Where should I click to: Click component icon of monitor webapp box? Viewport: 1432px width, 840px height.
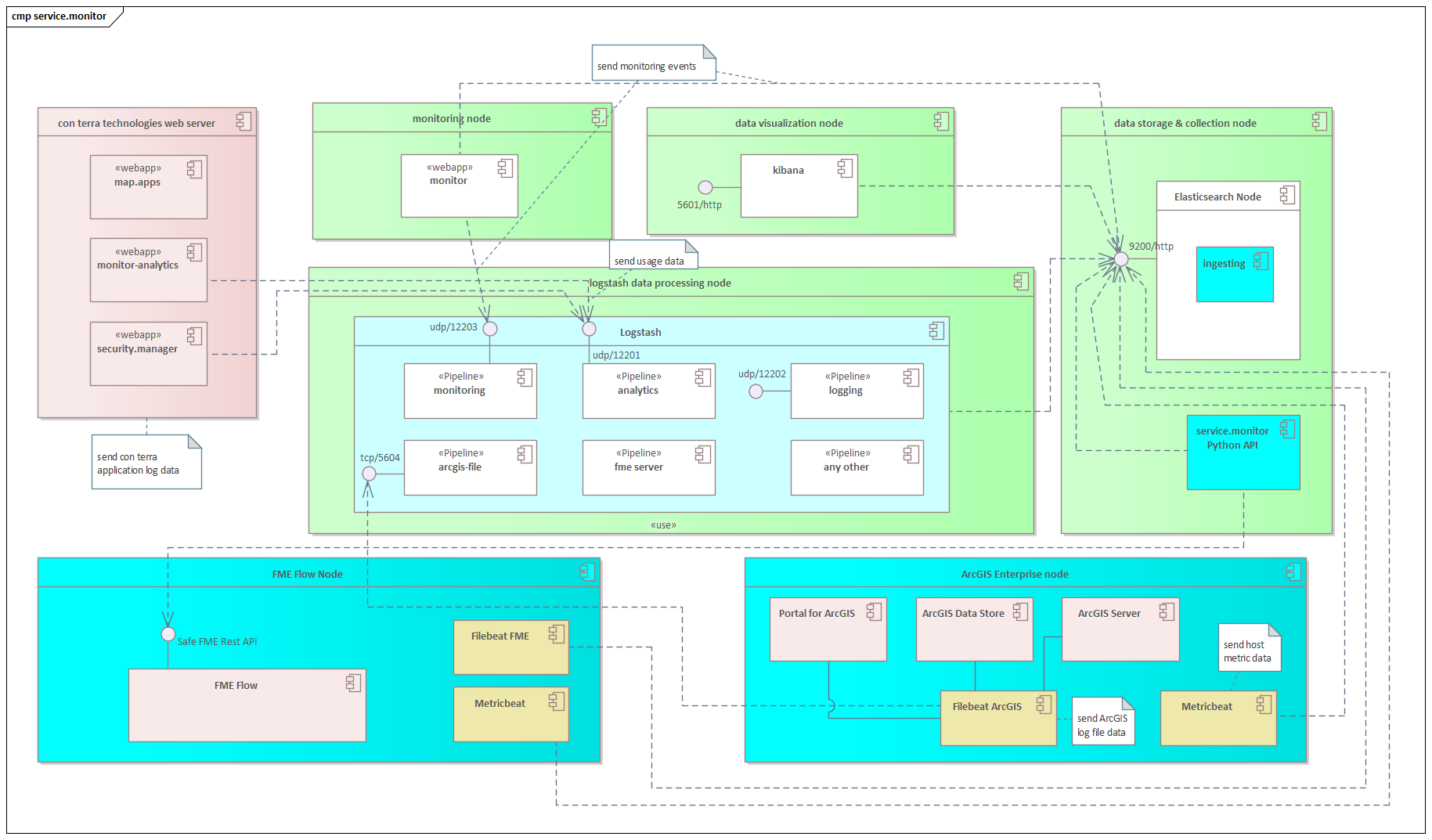505,168
